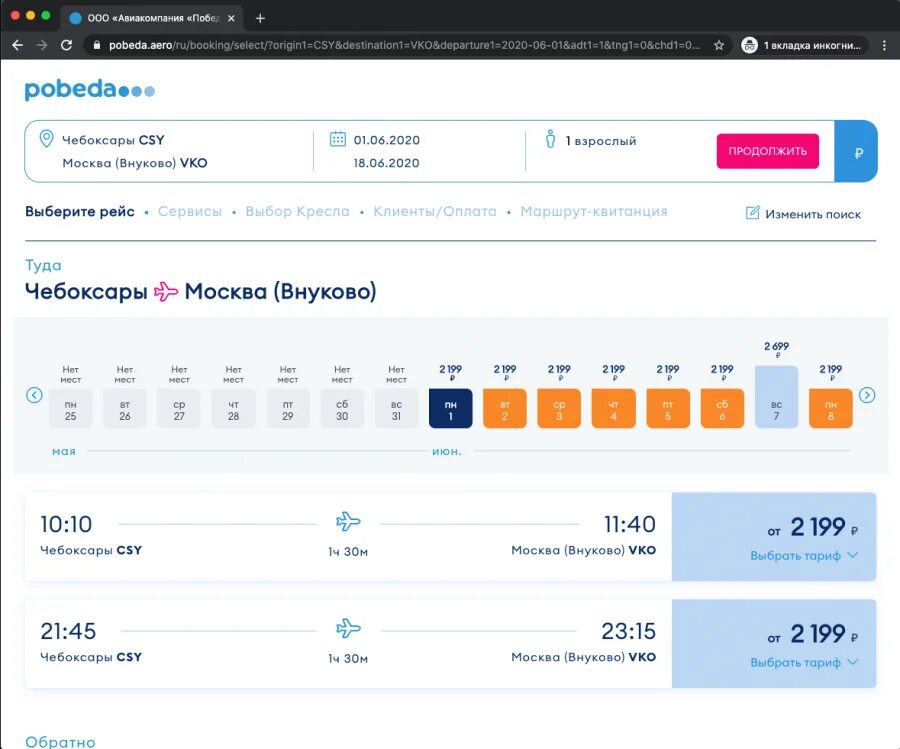Click the edit icon beside Изменить поиск
Screen dimensions: 900x749
pyautogui.click(x=752, y=213)
